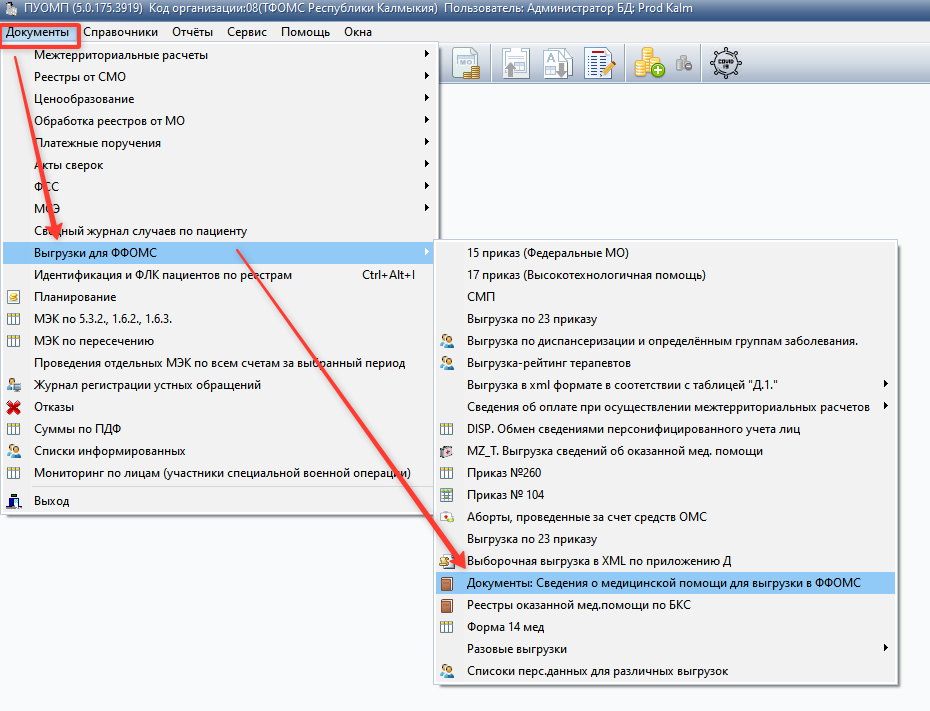Select 'Реестры оказанной мед.помощи по БКС'
Image resolution: width=930 pixels, height=711 pixels.
[578, 605]
